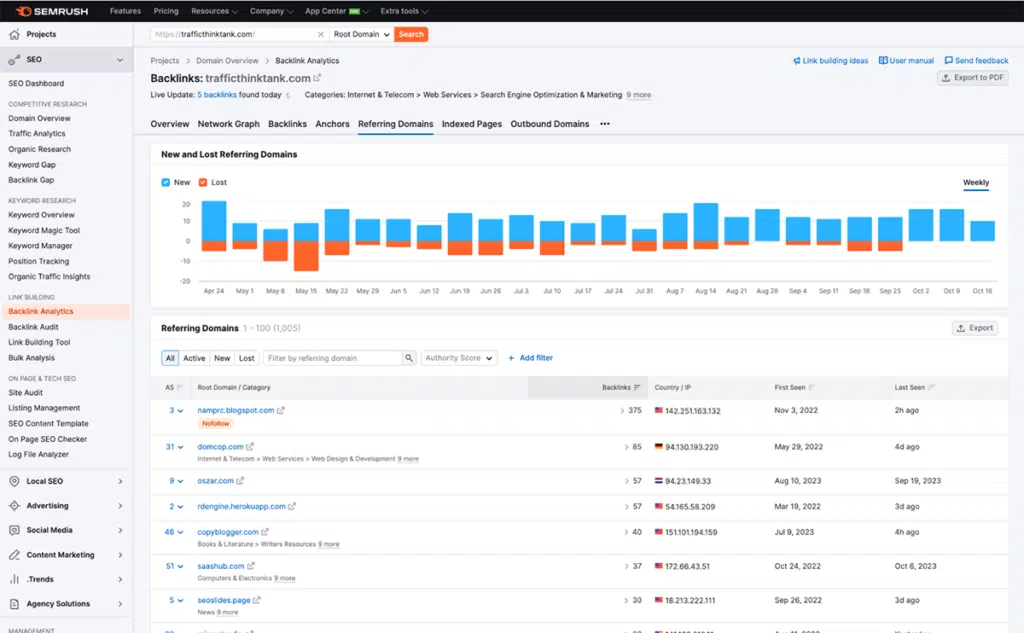Open the Root Domain scope selector
The image size is (1024, 633).
[360, 33]
